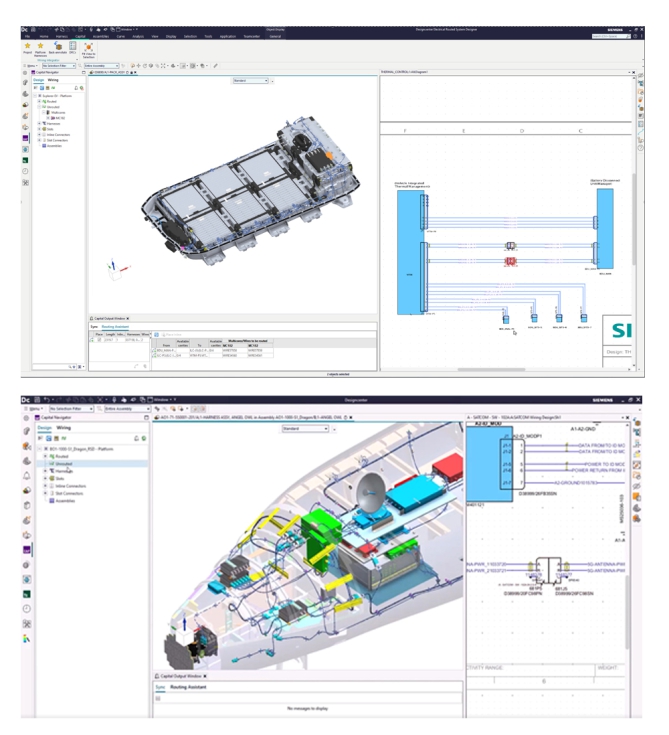Open No Selection Filter dropdown in top window
This screenshot has height=735, width=669.
[59, 66]
